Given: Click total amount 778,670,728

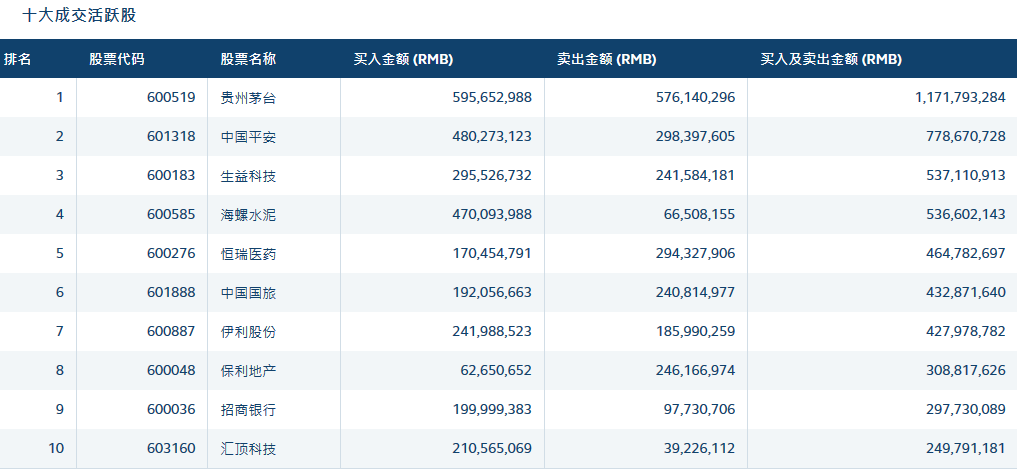Looking at the screenshot, I should click(x=966, y=136).
